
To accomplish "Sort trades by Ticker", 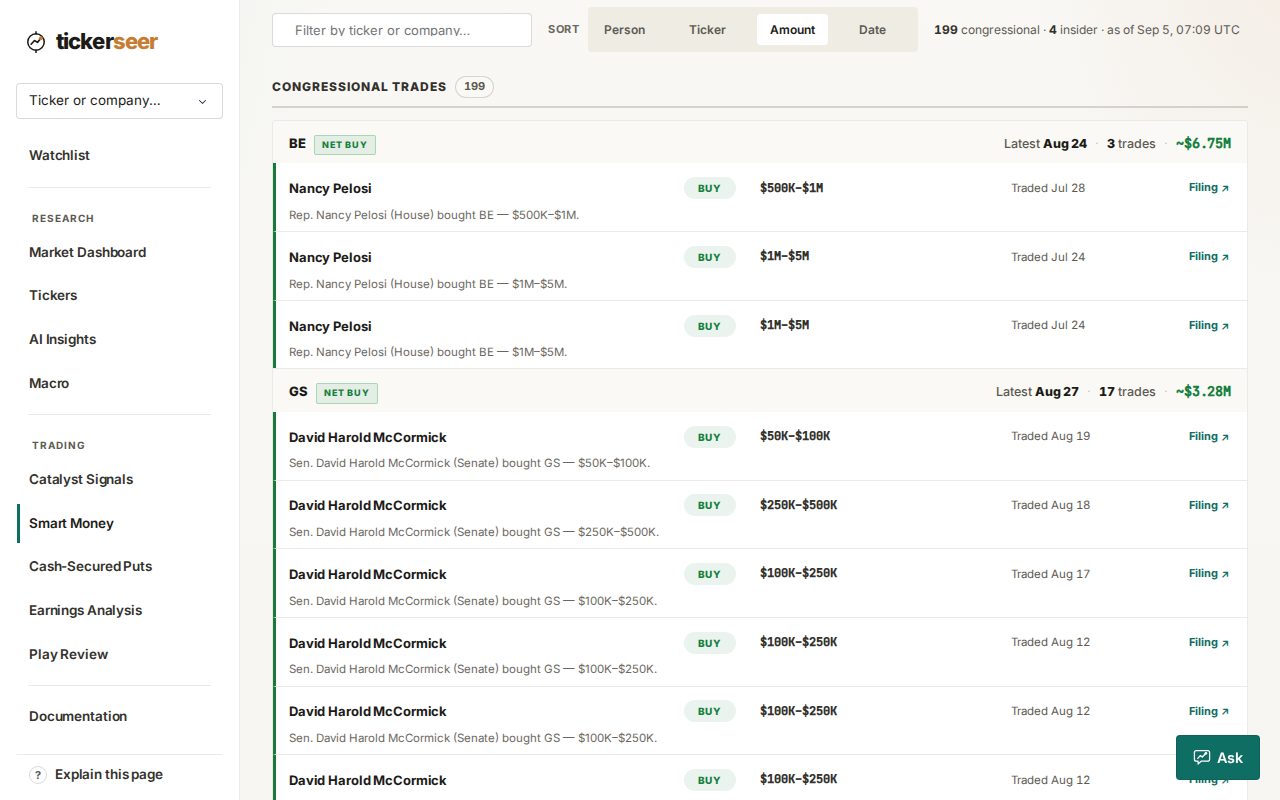I will point(707,30).
